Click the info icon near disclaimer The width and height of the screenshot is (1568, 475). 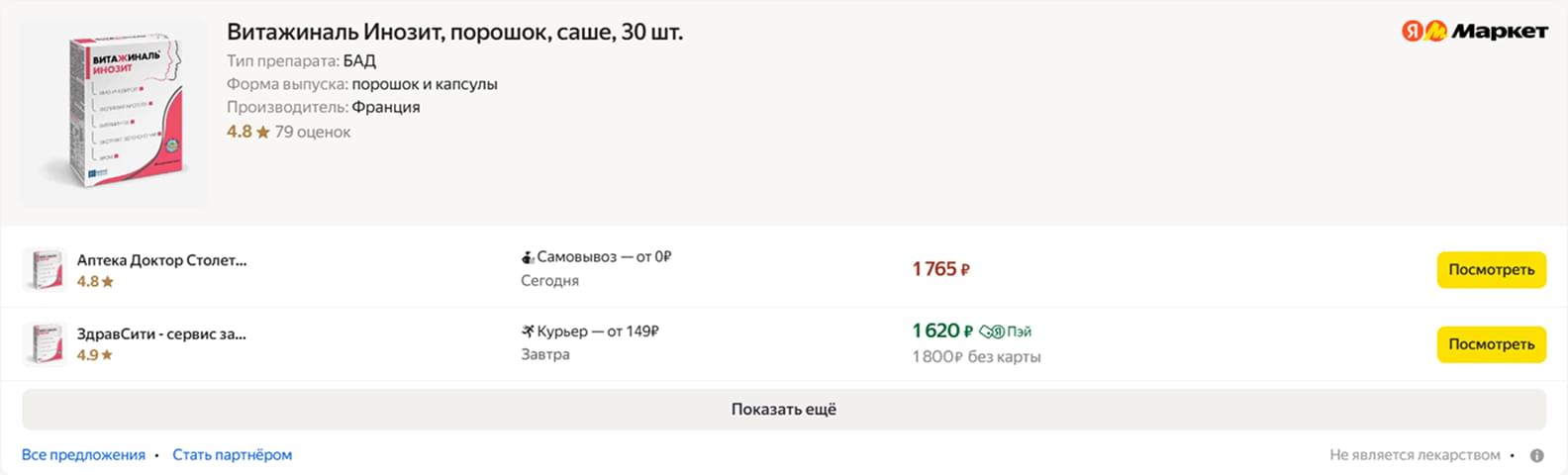point(1536,456)
